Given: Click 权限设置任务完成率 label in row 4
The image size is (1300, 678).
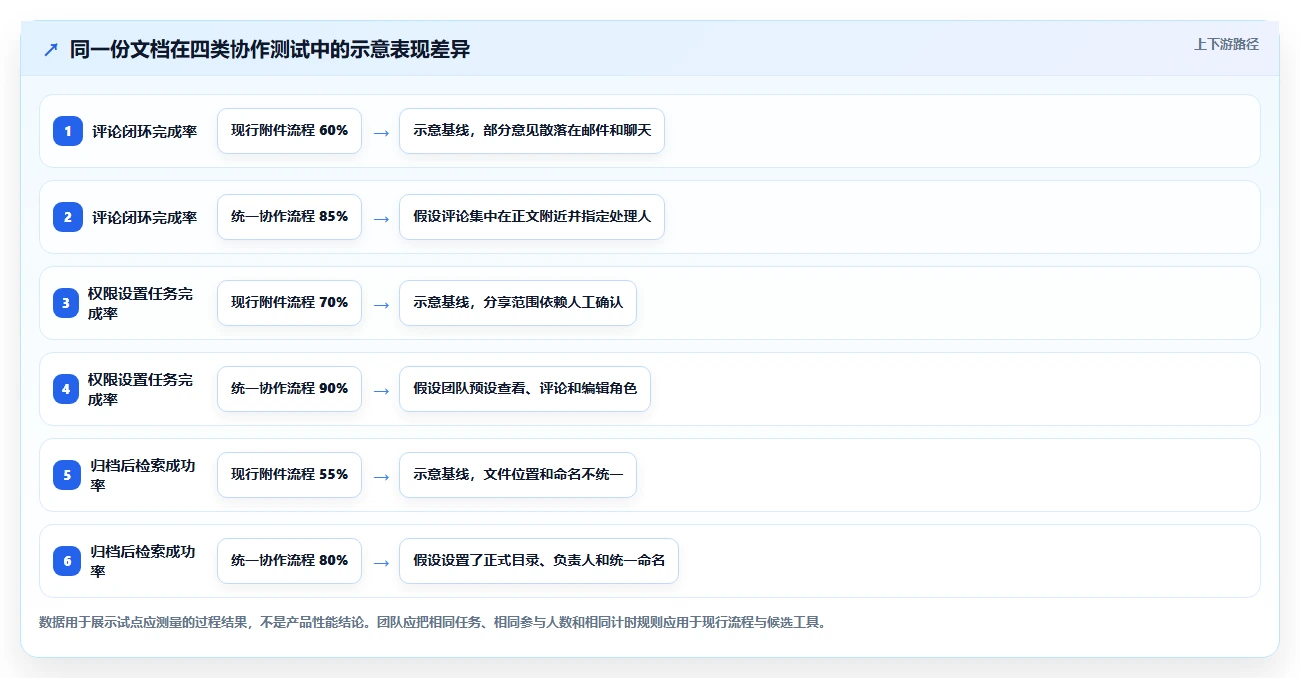Looking at the screenshot, I should click(141, 389).
